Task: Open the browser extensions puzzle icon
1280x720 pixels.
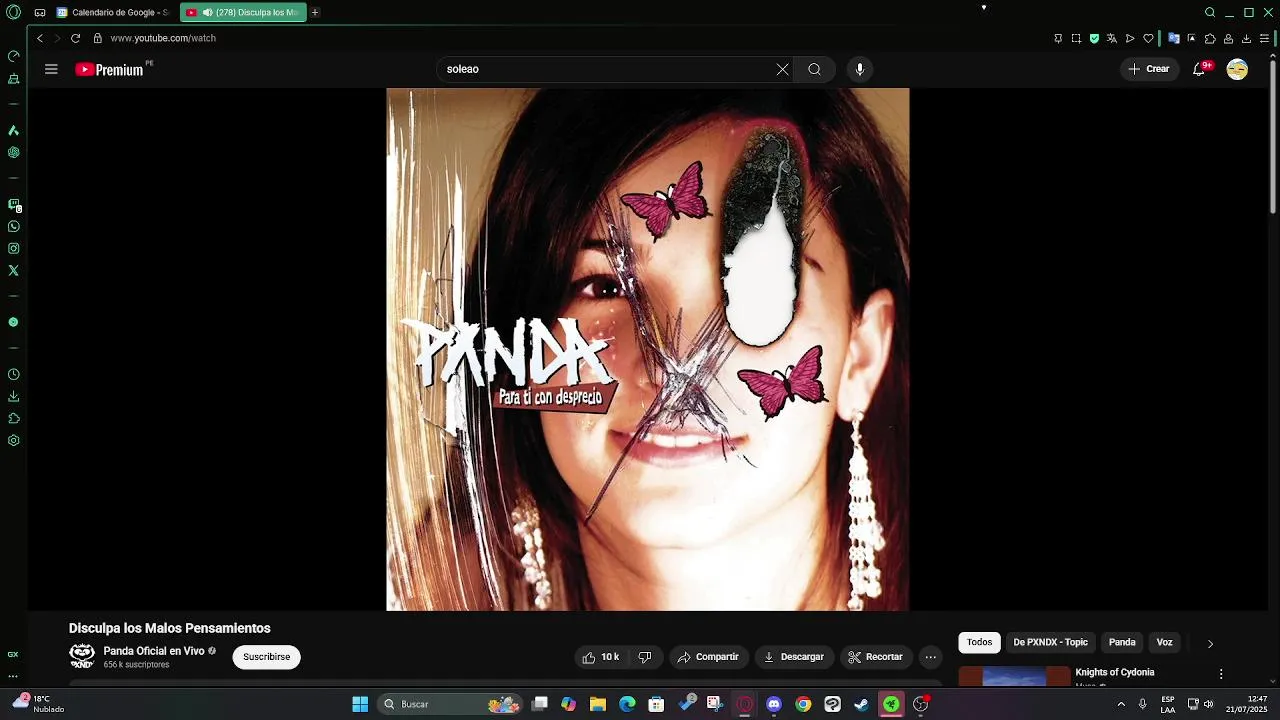Action: [1210, 38]
